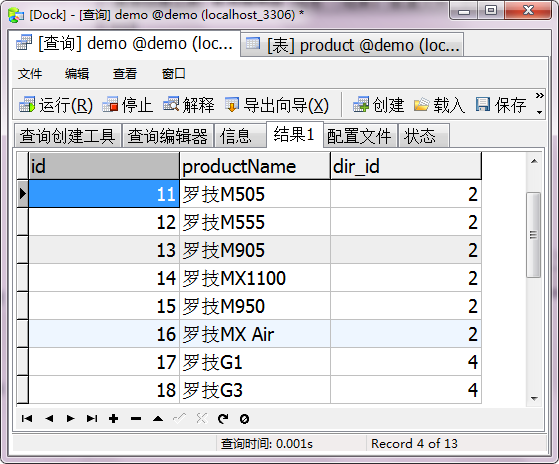Screen dimensions: 559x464
Task: Switch to 状态 tab
Action: tap(424, 136)
